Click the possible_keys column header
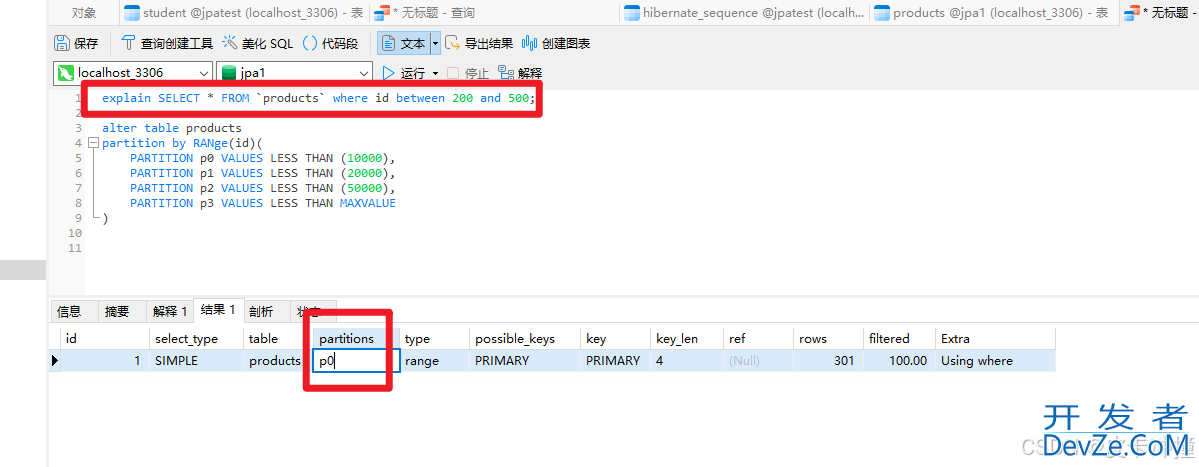This screenshot has height=467, width=1199. 525,339
